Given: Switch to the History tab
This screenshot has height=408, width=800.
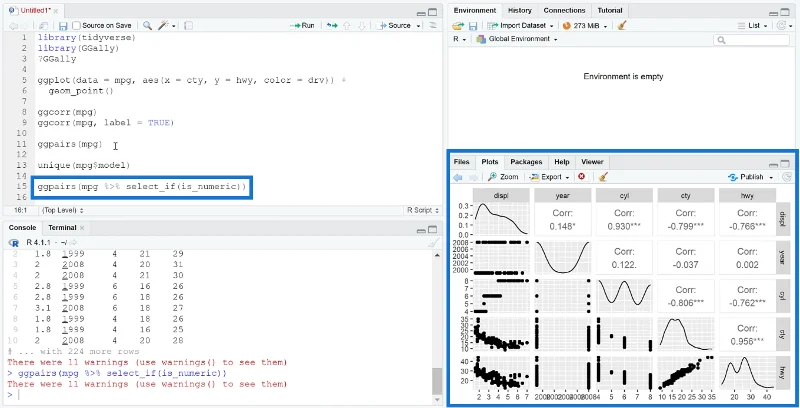Looking at the screenshot, I should click(x=519, y=10).
